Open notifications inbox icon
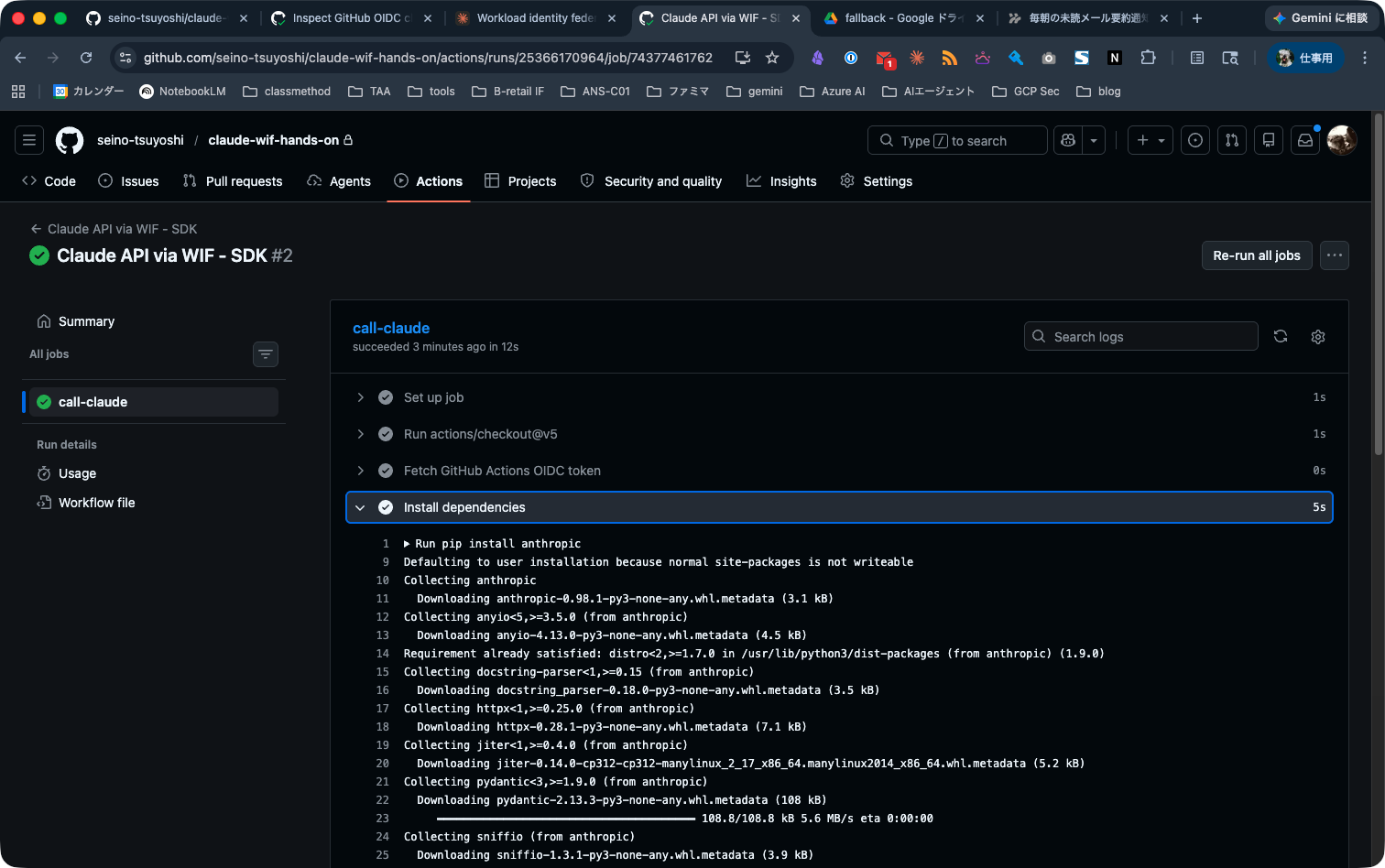This screenshot has width=1385, height=868. click(1305, 140)
